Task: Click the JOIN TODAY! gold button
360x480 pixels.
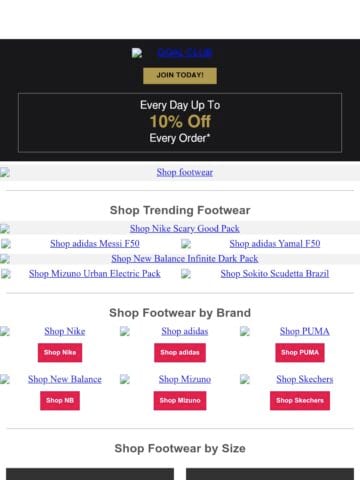Action: [x=180, y=76]
